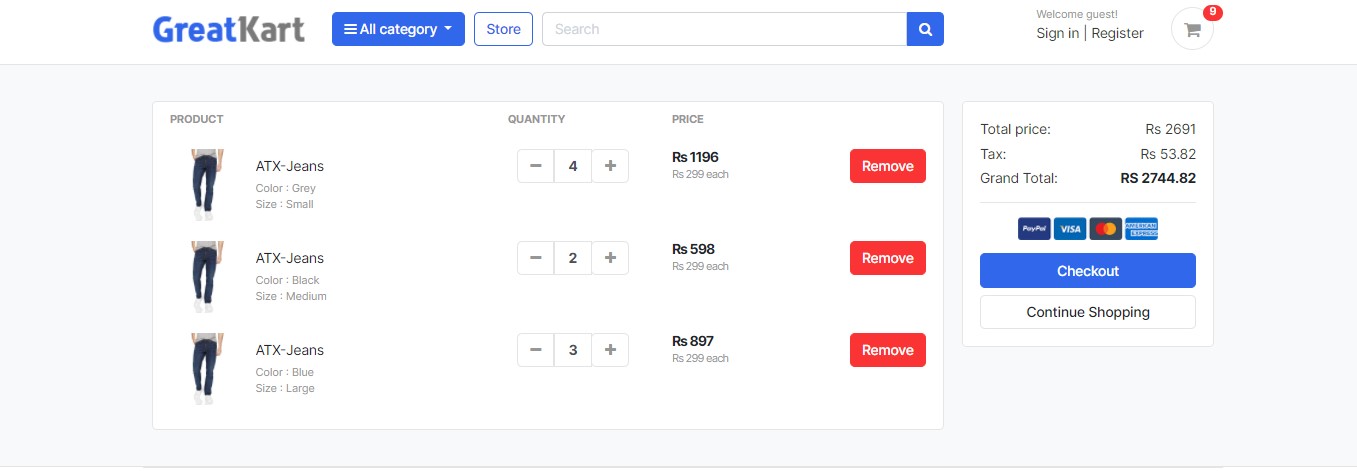Increase quantity of Blue Large jeans
1357x471 pixels.
[x=610, y=350]
